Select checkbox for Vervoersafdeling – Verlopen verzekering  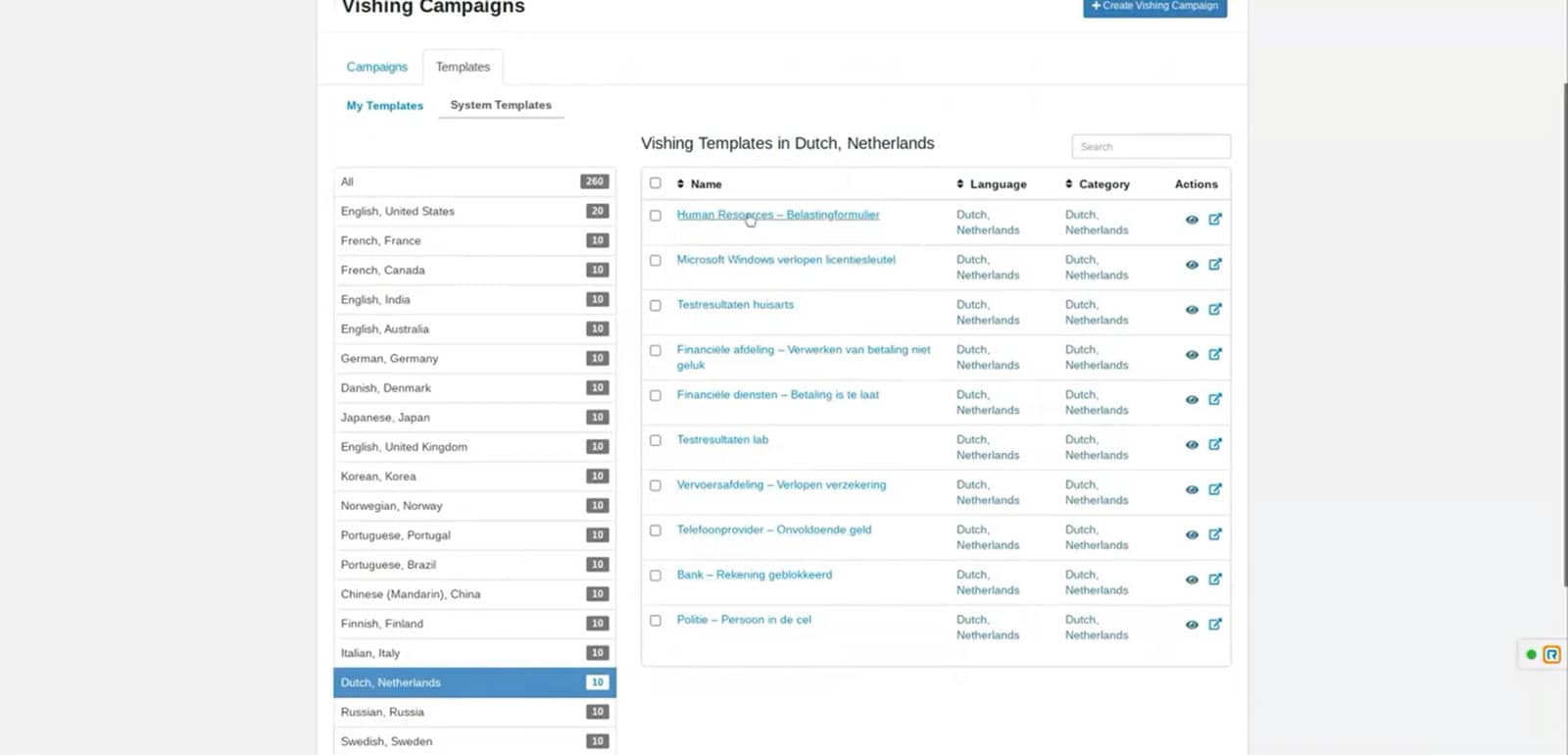click(x=656, y=485)
